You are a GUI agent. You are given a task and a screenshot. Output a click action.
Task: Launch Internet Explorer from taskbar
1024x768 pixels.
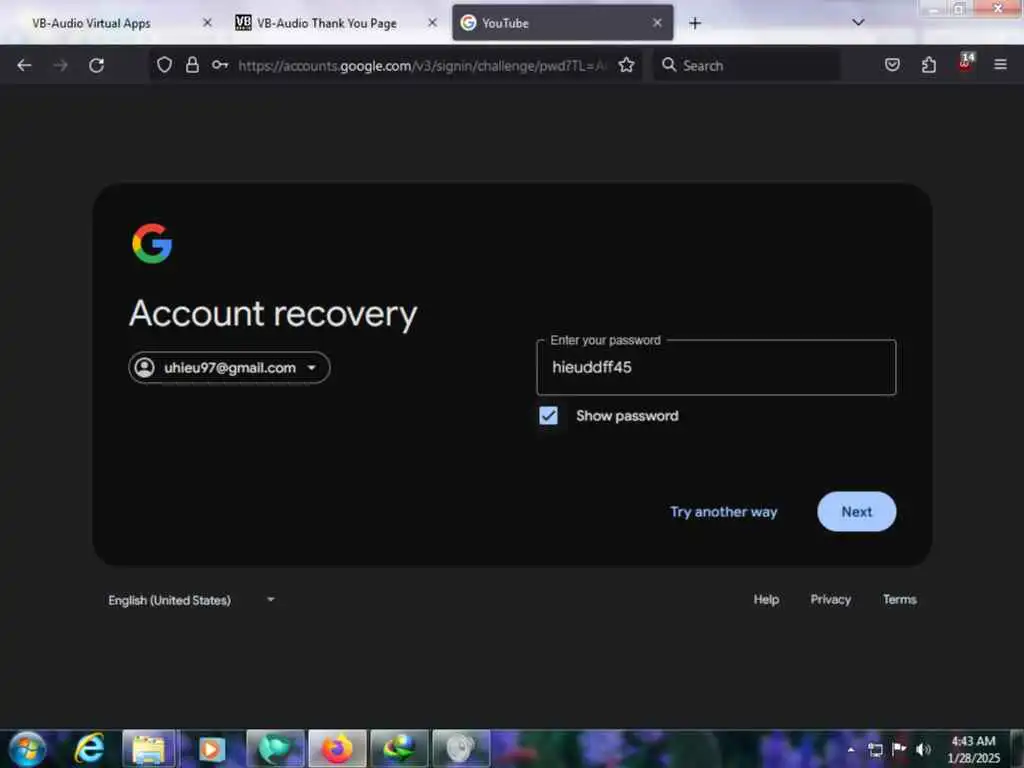[x=89, y=748]
